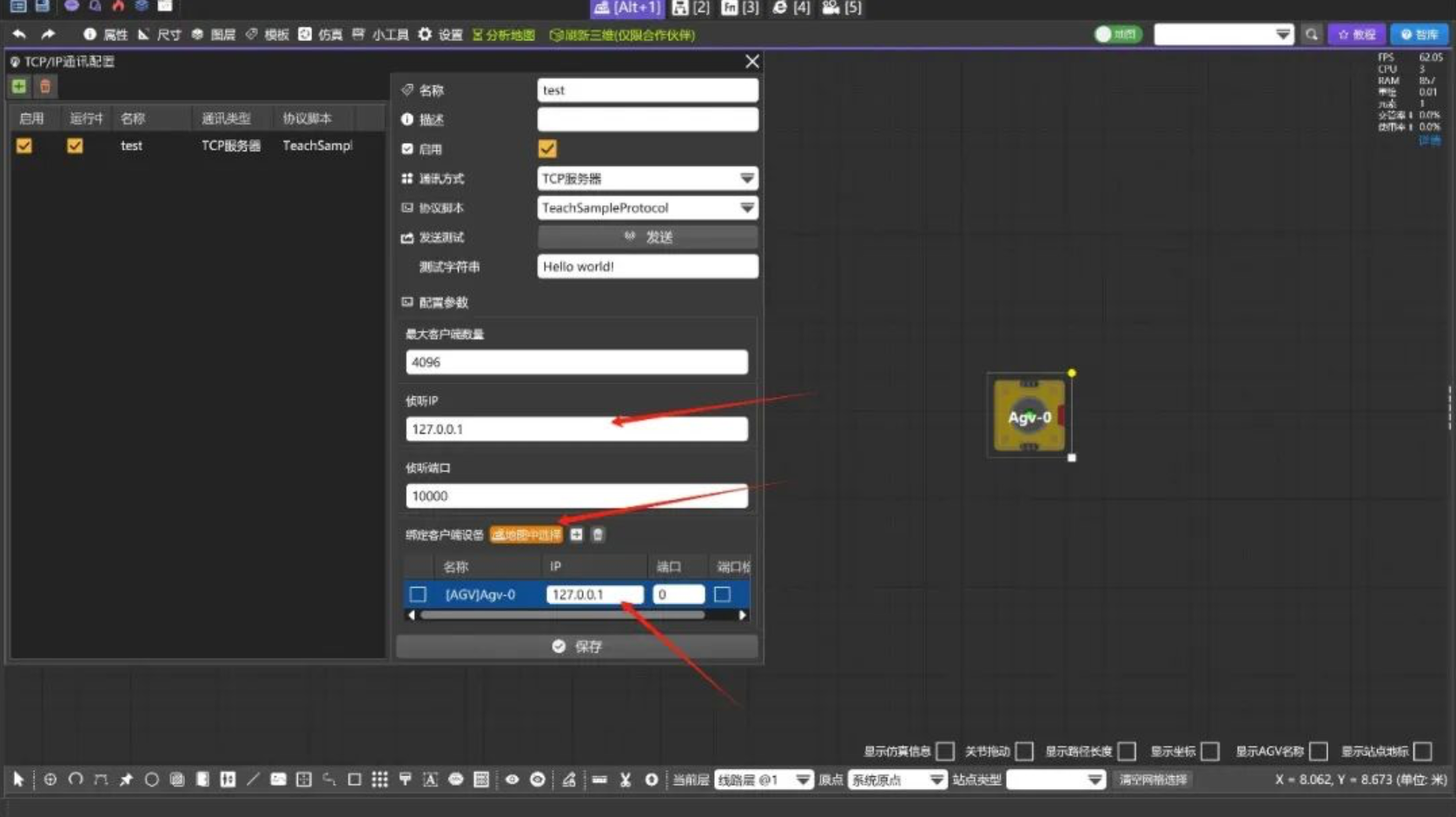Toggle 显示AGV名称 checkbox
Image resolution: width=1456 pixels, height=817 pixels.
(x=1319, y=751)
